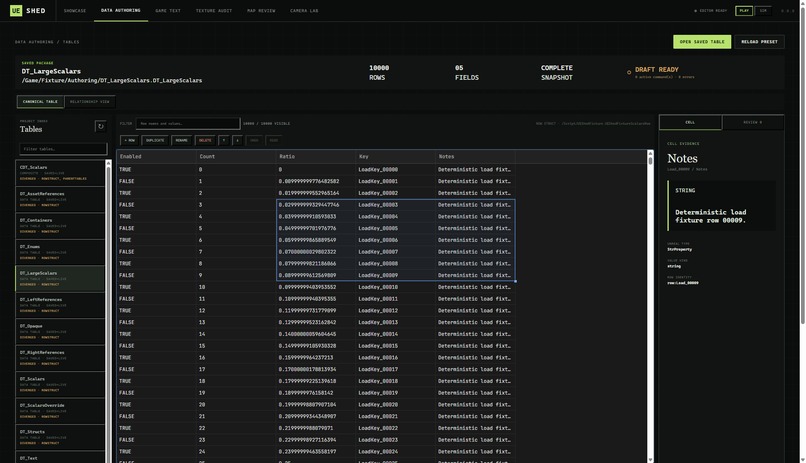
Task: Click the UE Shed logo icon
Action: (16, 10)
